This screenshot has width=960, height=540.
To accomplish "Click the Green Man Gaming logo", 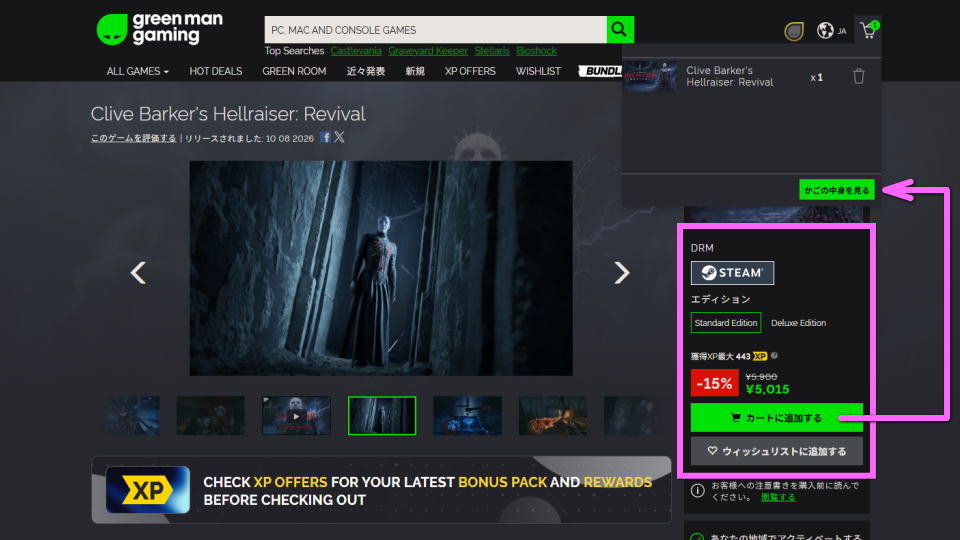I will coord(159,29).
